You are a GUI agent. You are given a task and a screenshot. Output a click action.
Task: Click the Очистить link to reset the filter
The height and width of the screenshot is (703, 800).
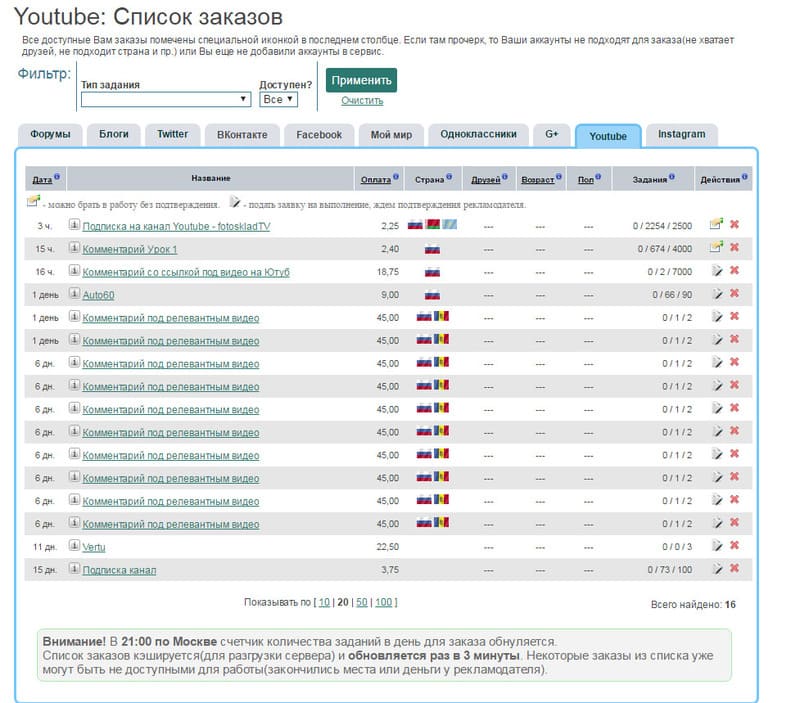pyautogui.click(x=361, y=101)
